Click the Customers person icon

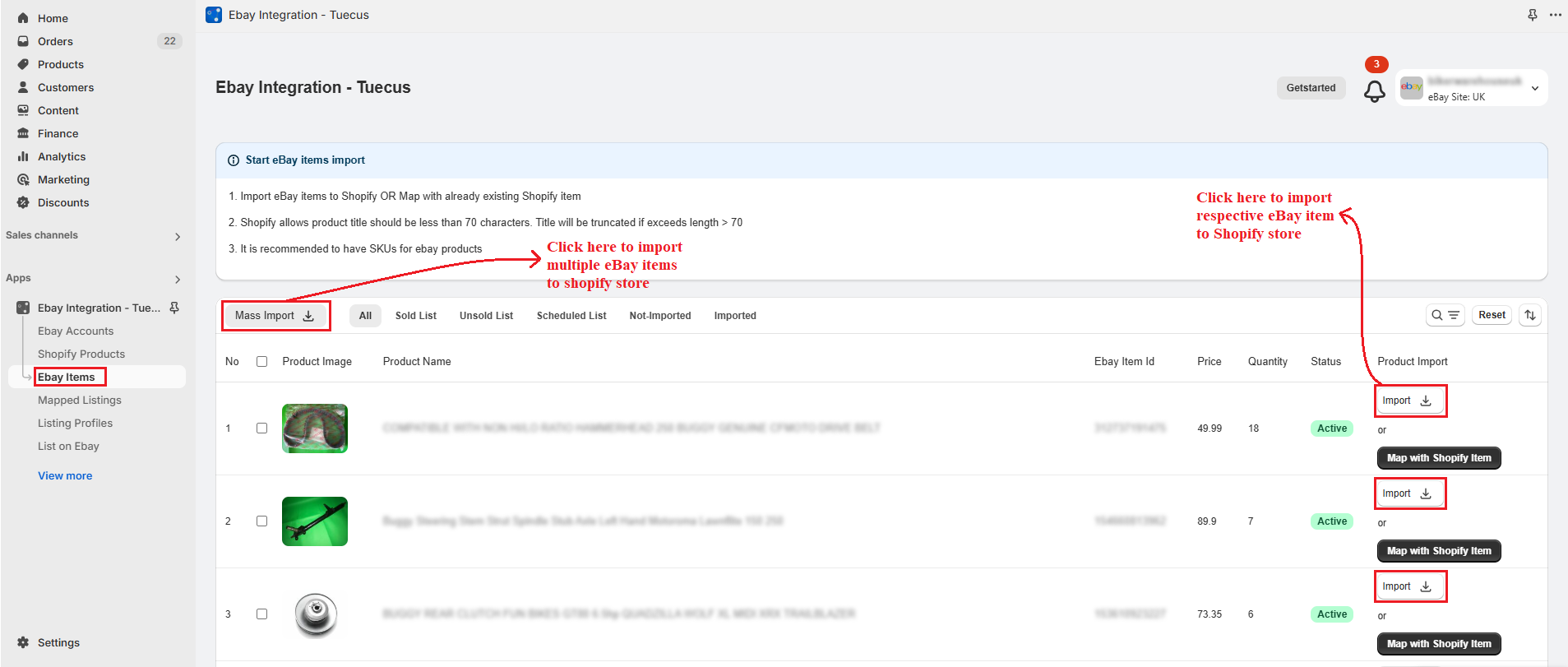(x=23, y=87)
